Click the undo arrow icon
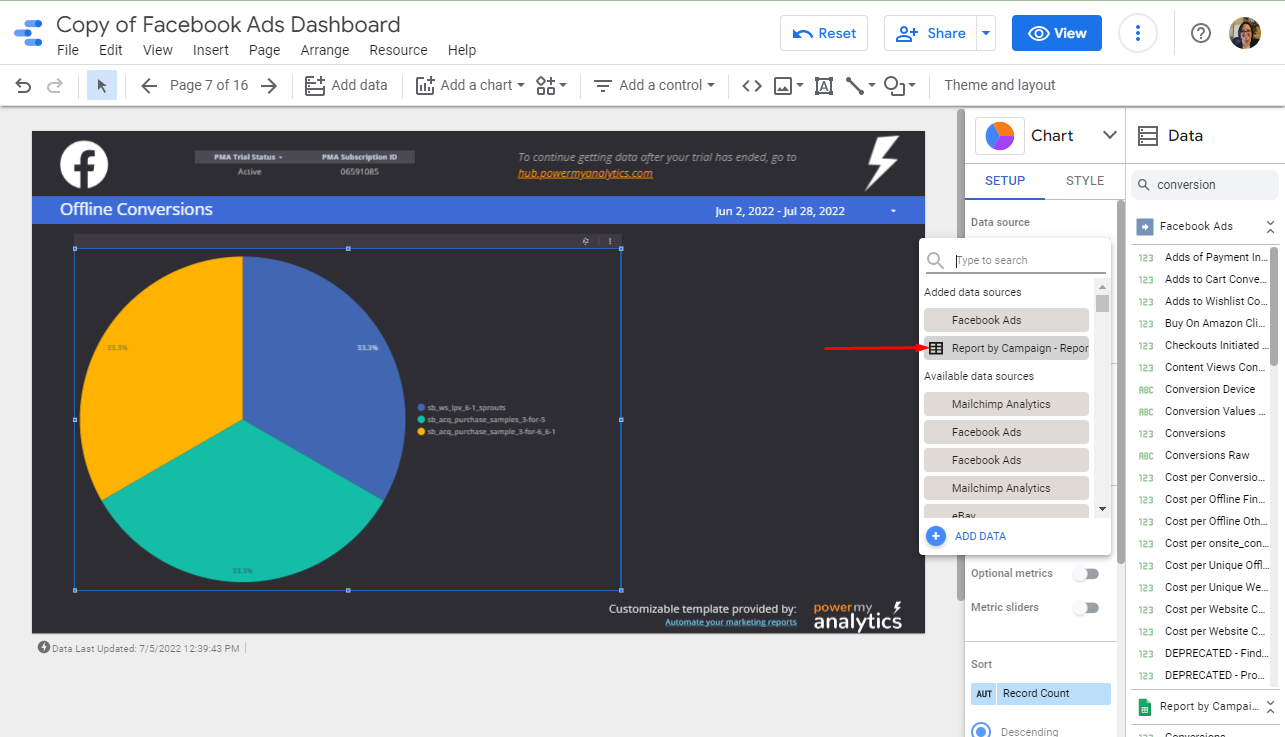The image size is (1285, 737). (x=23, y=86)
